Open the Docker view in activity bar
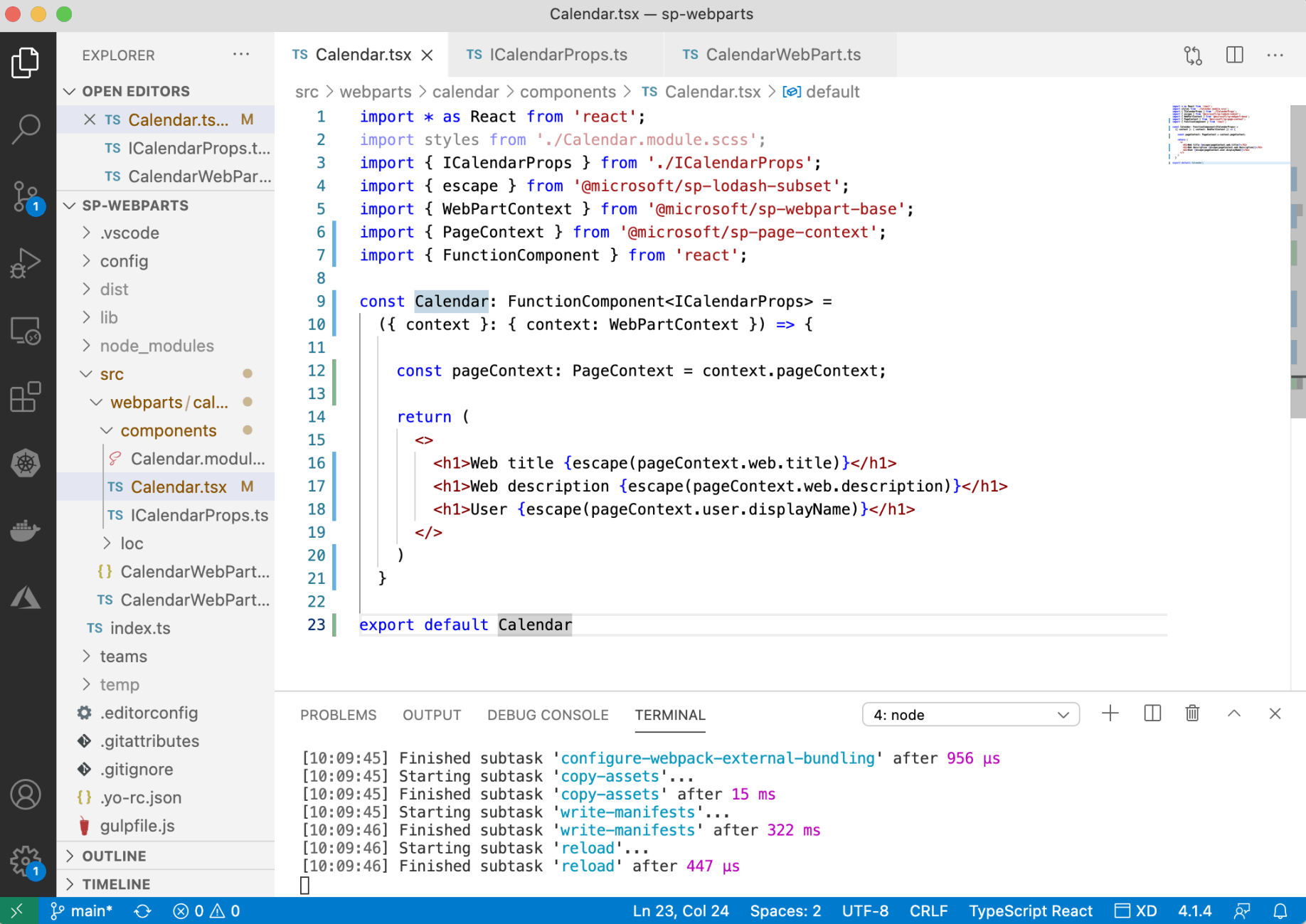1306x924 pixels. pyautogui.click(x=26, y=531)
